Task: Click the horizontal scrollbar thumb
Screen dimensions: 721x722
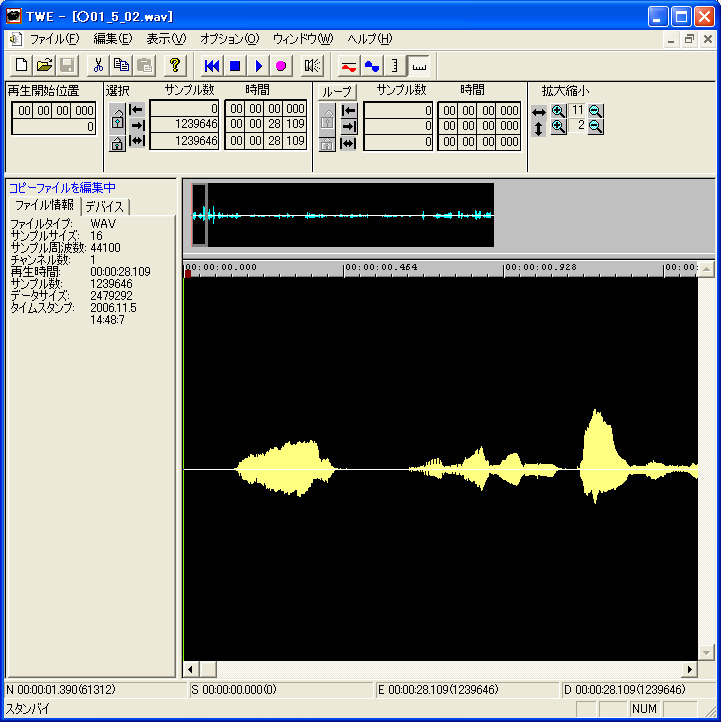Action: coord(208,669)
